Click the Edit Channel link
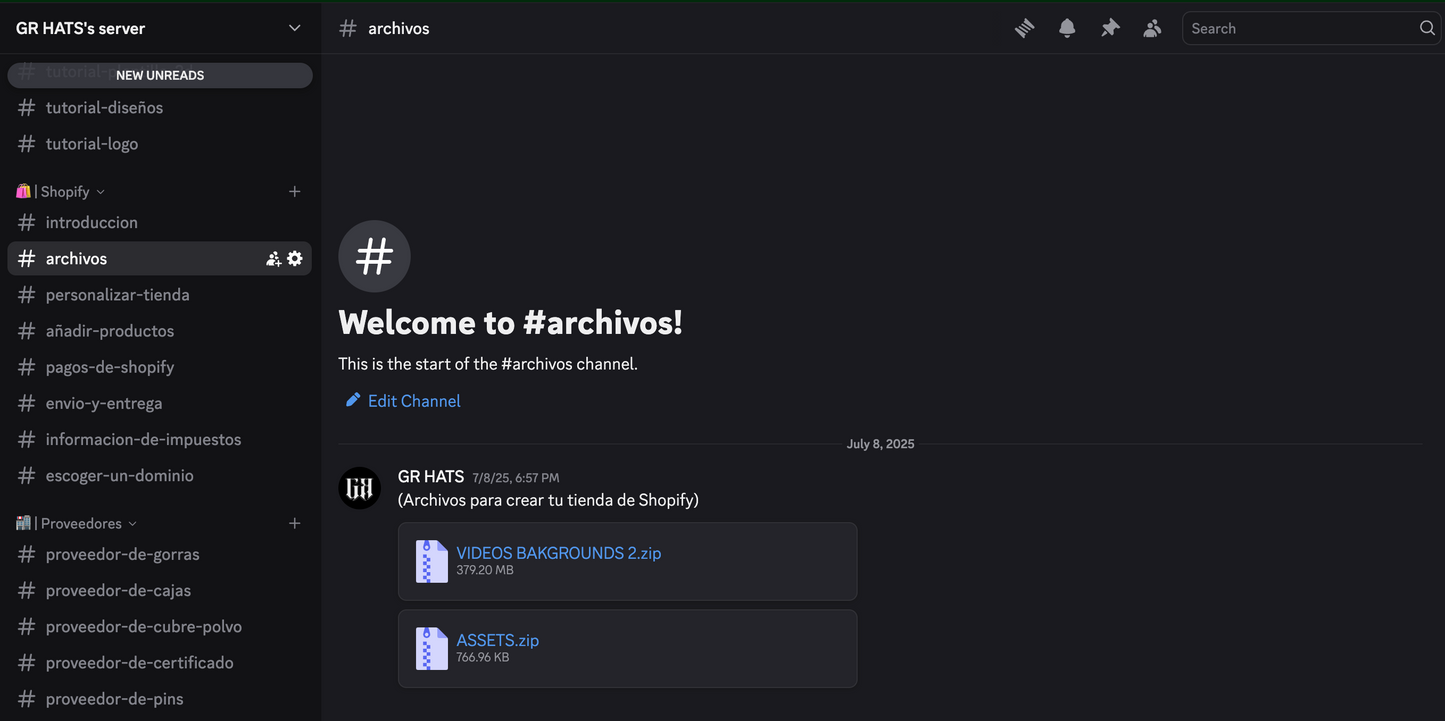 coord(413,401)
